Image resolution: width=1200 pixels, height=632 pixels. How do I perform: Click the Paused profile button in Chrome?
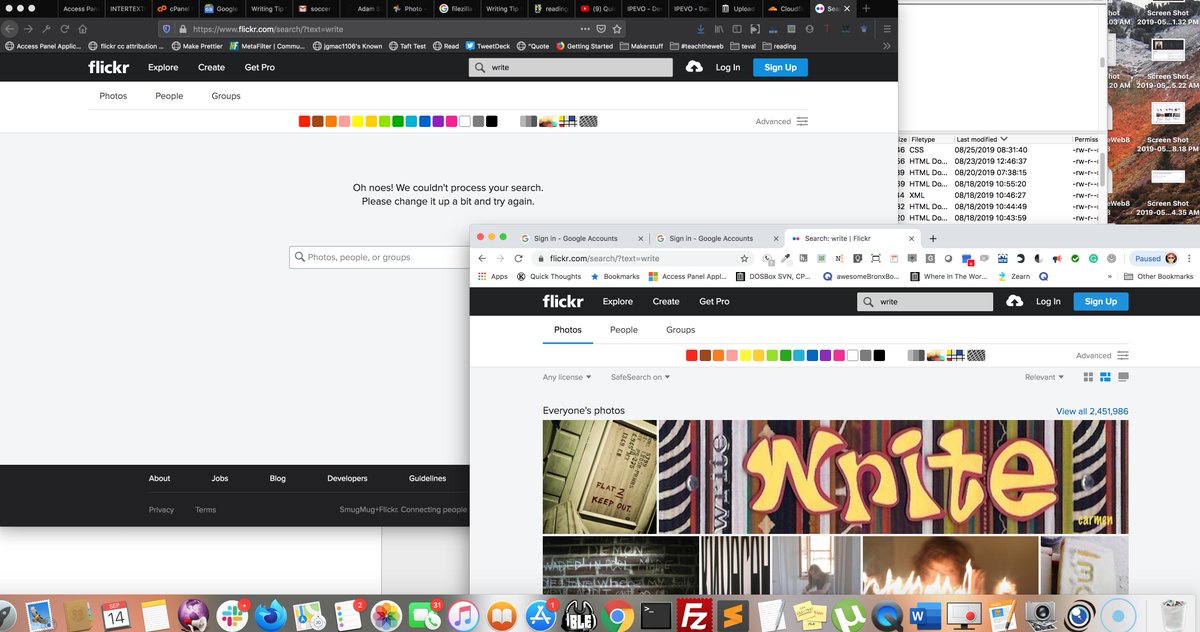tap(1155, 258)
